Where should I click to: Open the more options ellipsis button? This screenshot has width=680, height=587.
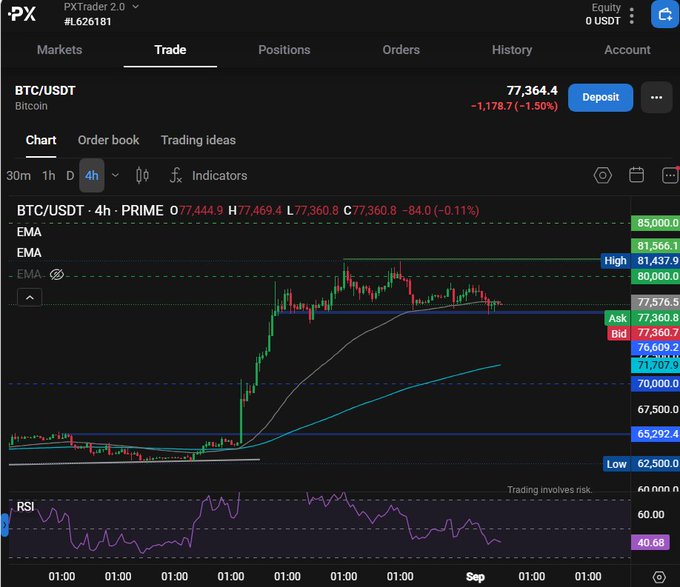(x=656, y=98)
